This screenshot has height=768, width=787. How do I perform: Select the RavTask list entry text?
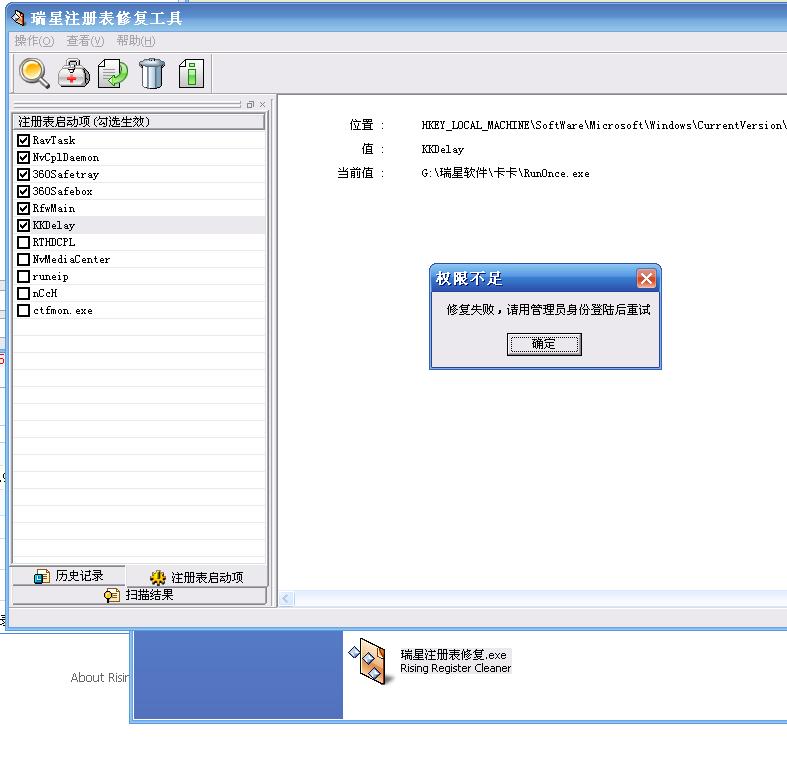click(x=54, y=140)
